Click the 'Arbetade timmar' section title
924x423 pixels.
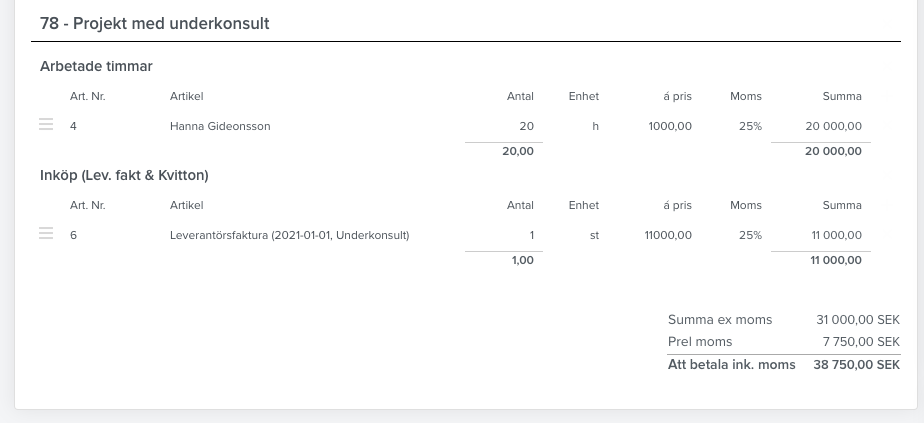tap(96, 66)
